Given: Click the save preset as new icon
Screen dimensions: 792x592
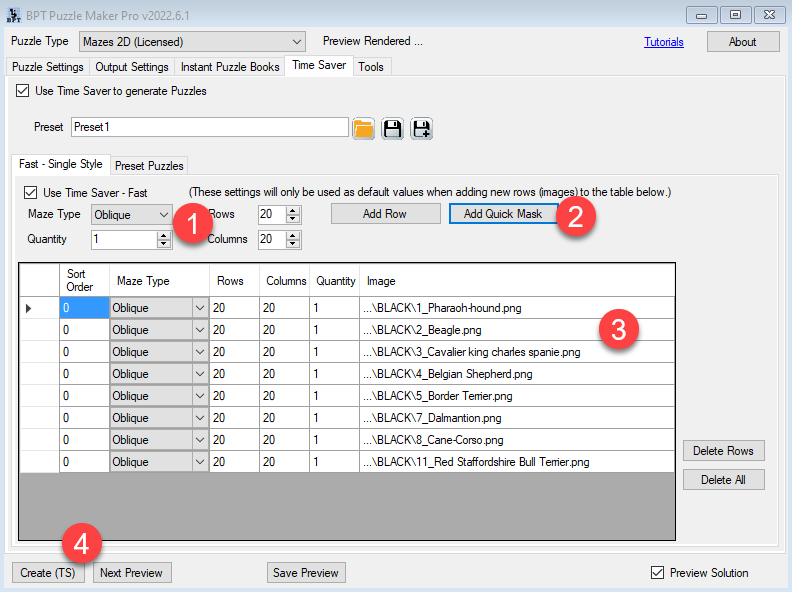Looking at the screenshot, I should [421, 128].
